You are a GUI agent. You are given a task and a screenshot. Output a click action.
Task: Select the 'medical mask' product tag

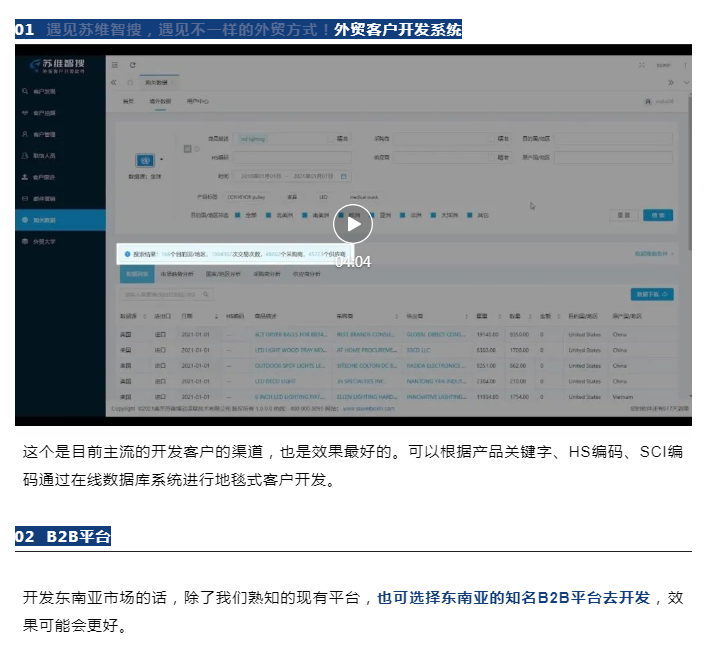click(364, 197)
